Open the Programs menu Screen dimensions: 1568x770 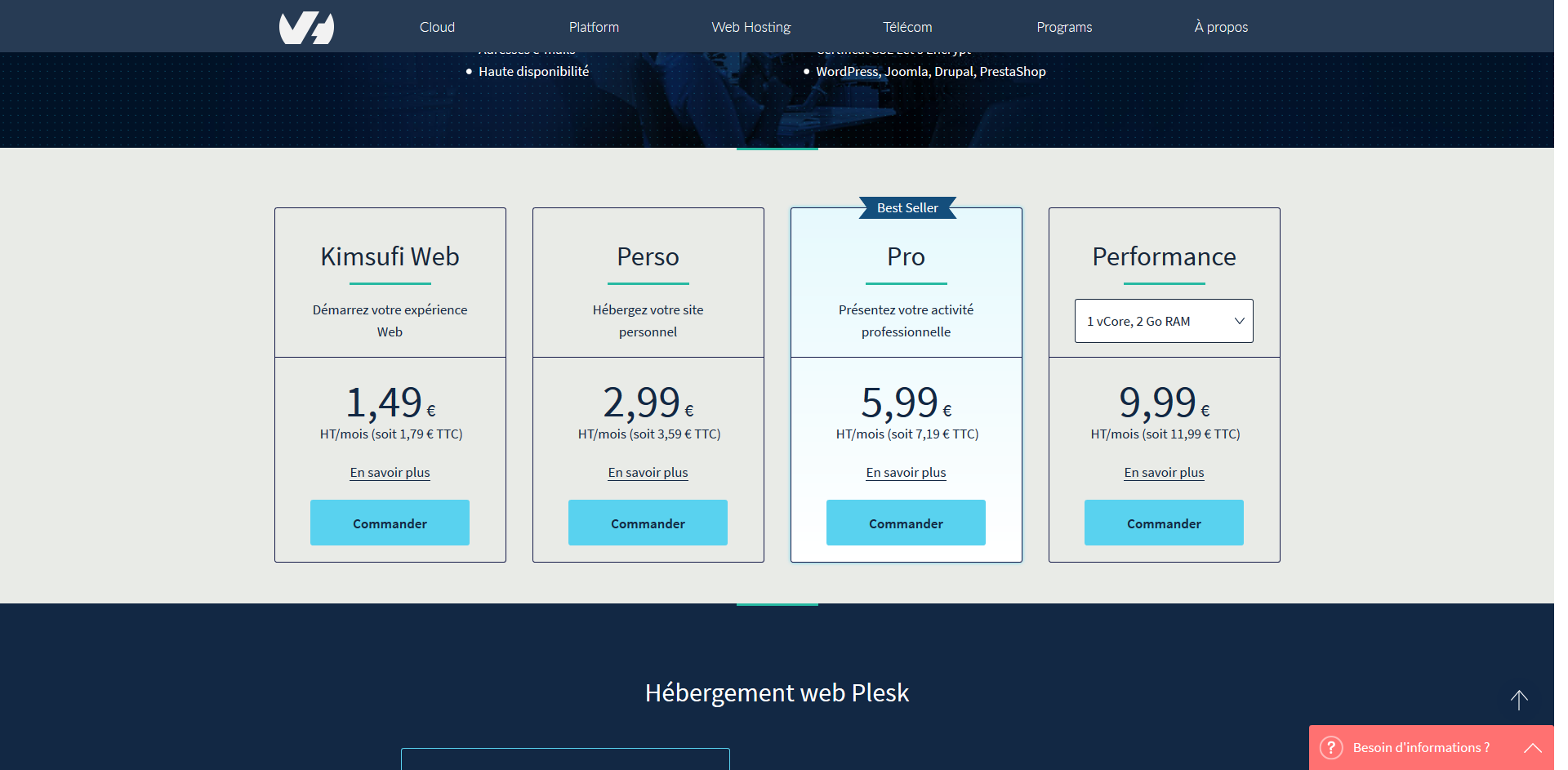[x=1064, y=27]
